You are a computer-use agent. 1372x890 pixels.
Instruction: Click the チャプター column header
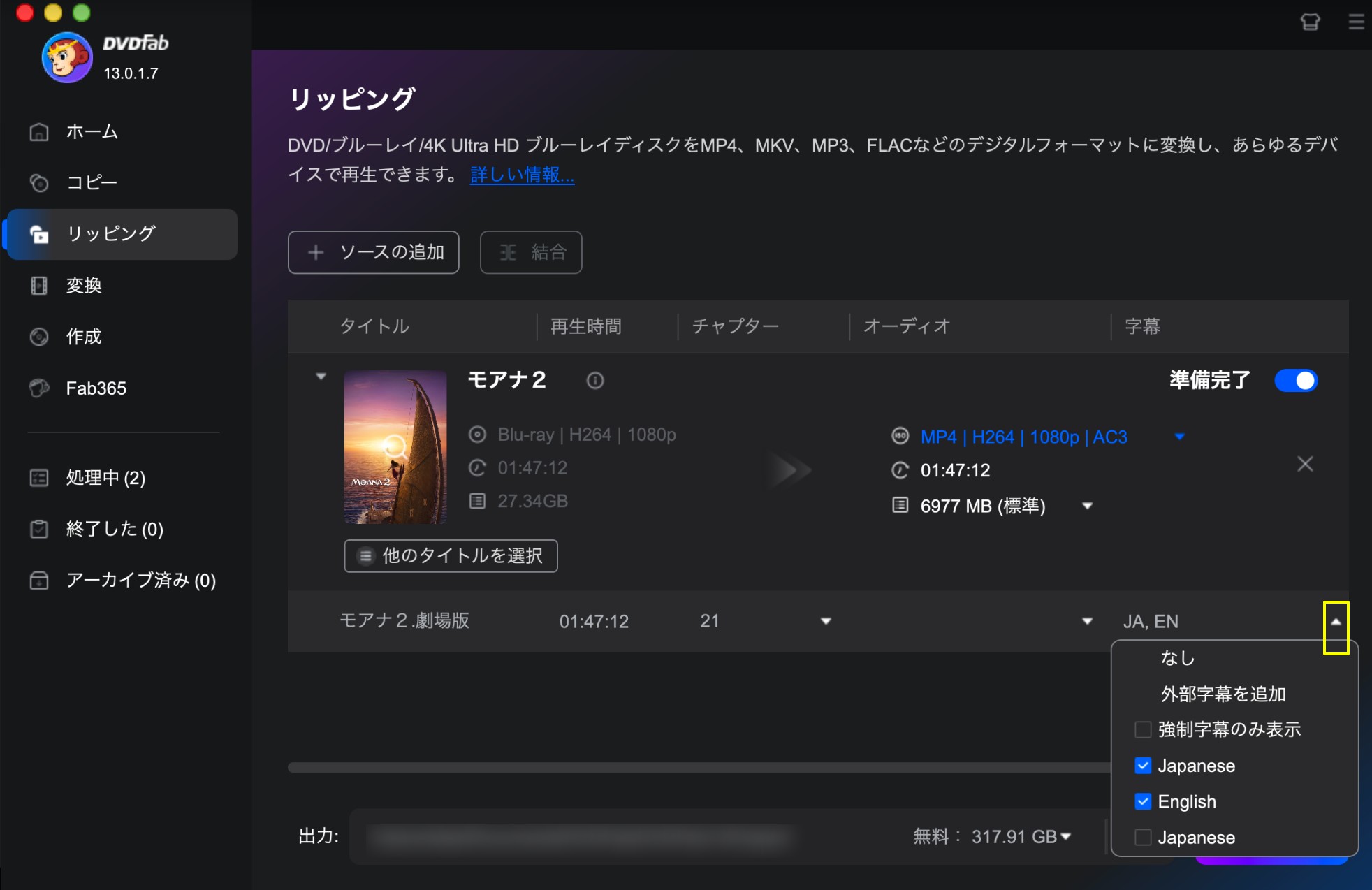point(735,326)
